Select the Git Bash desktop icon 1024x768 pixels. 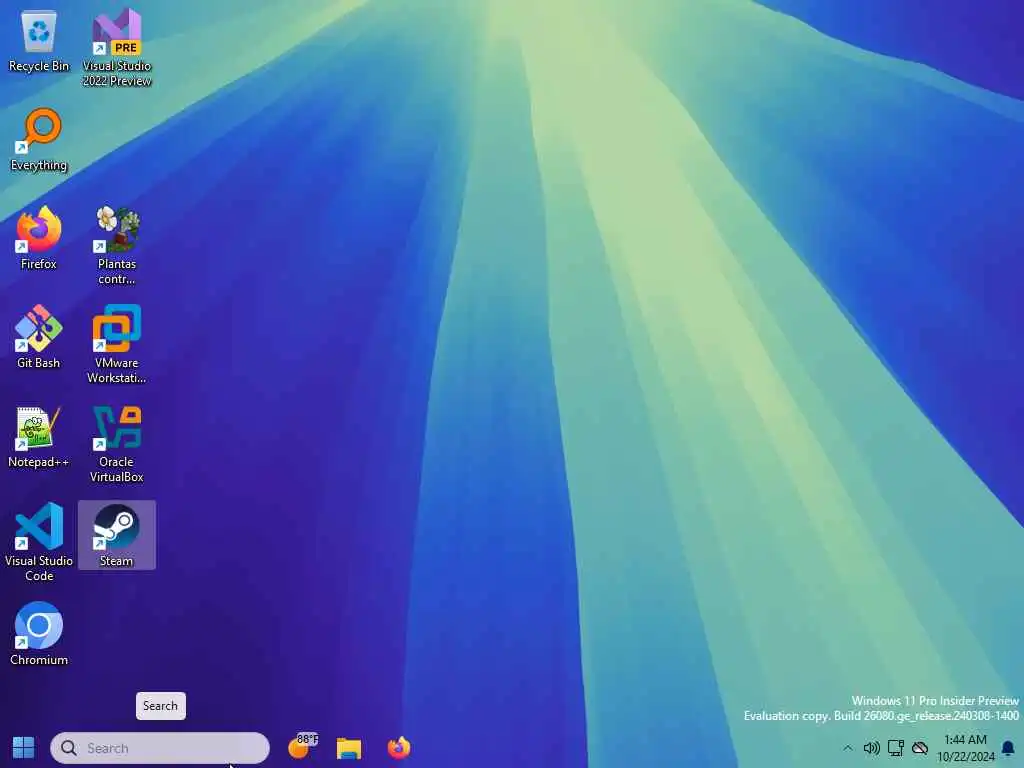(x=39, y=338)
